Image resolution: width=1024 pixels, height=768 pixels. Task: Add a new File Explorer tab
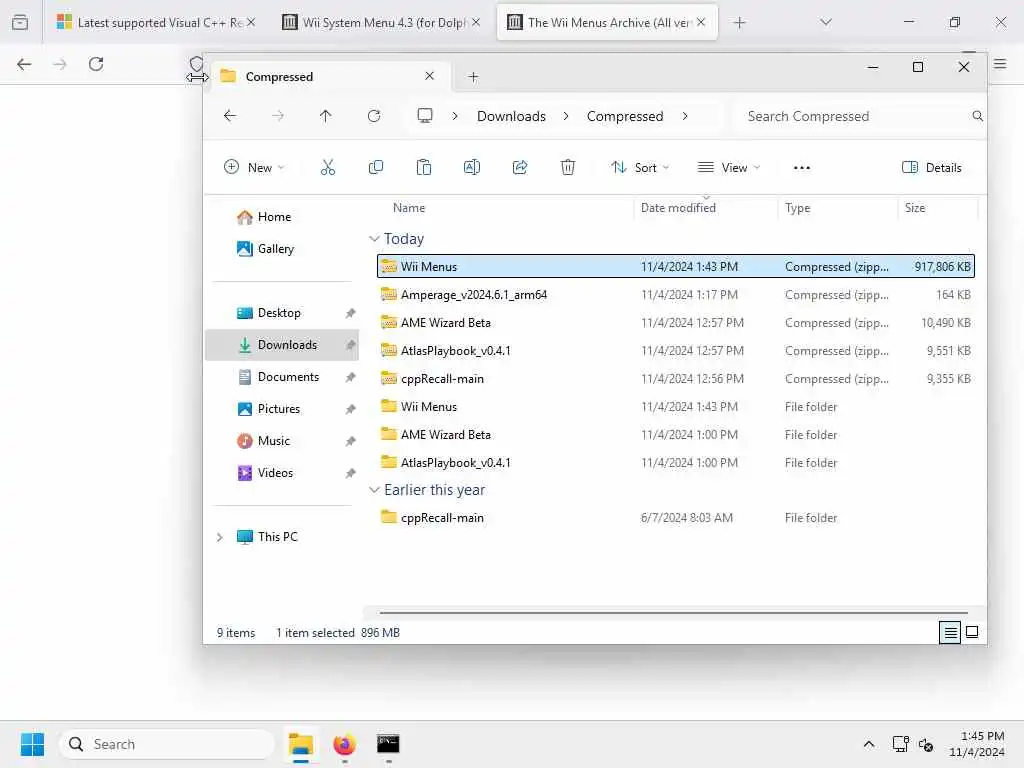click(x=473, y=77)
